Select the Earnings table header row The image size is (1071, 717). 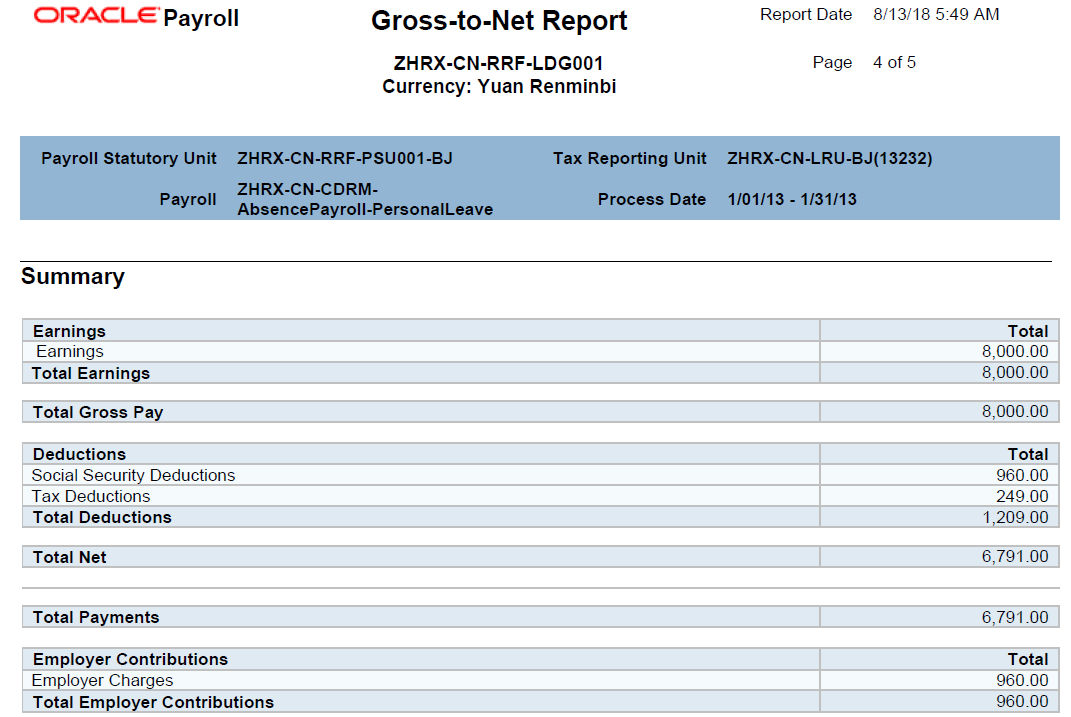540,331
